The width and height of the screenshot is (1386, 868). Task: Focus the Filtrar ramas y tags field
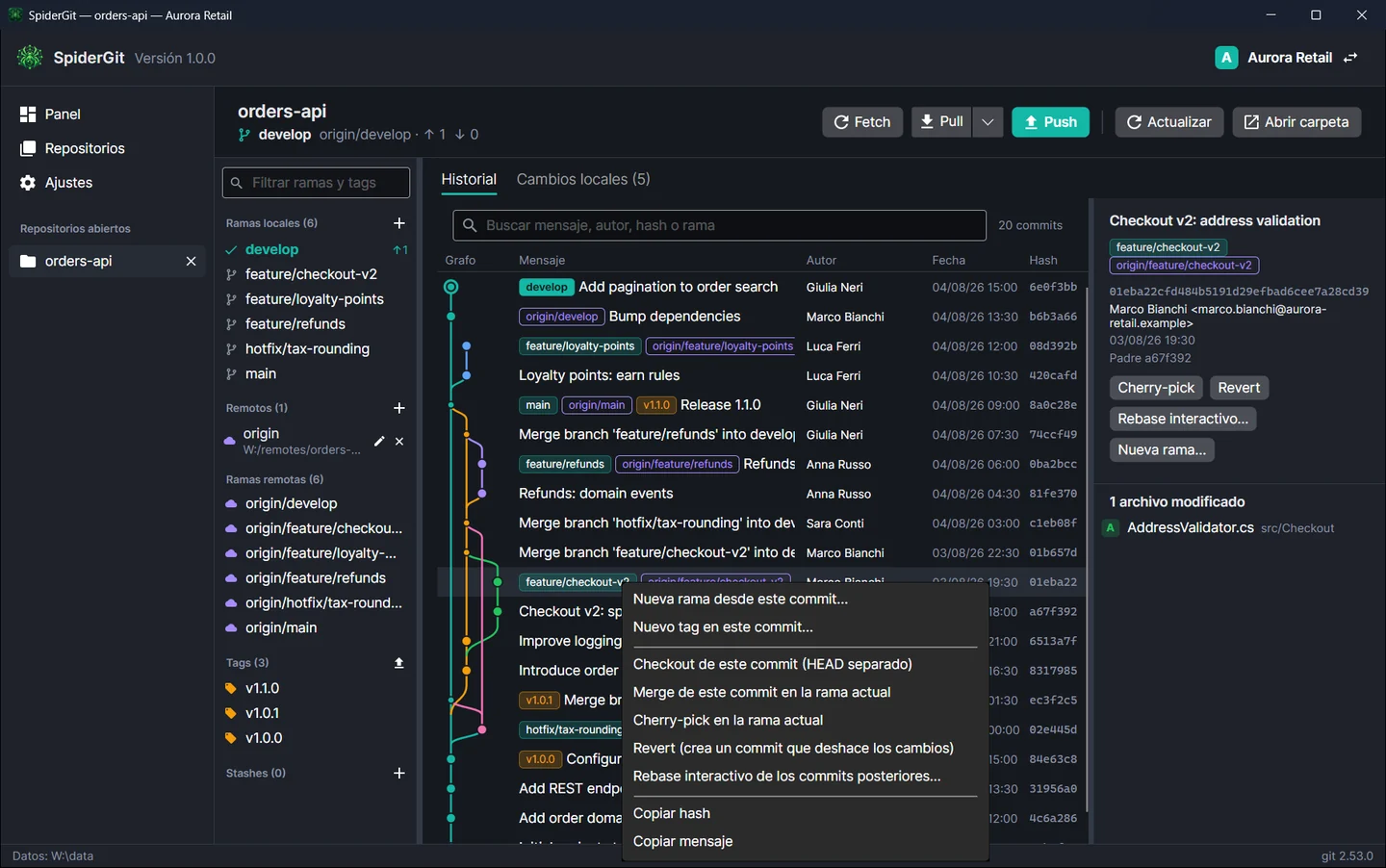[x=316, y=183]
